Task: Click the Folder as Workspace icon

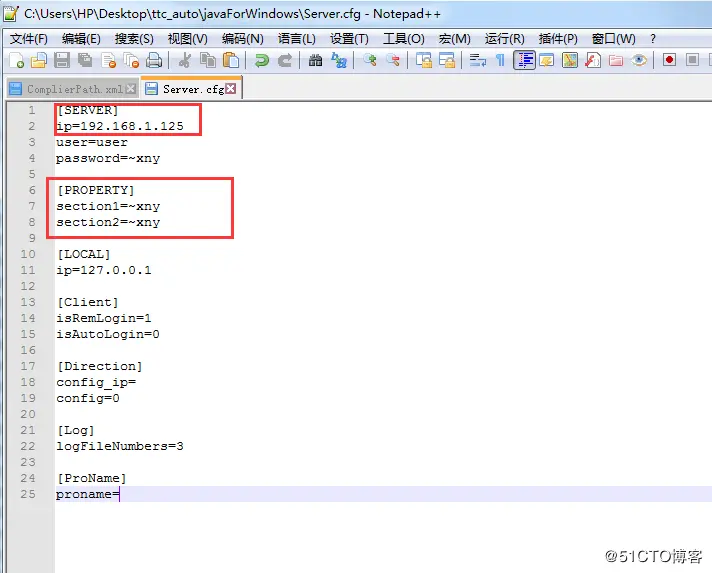Action: [616, 60]
